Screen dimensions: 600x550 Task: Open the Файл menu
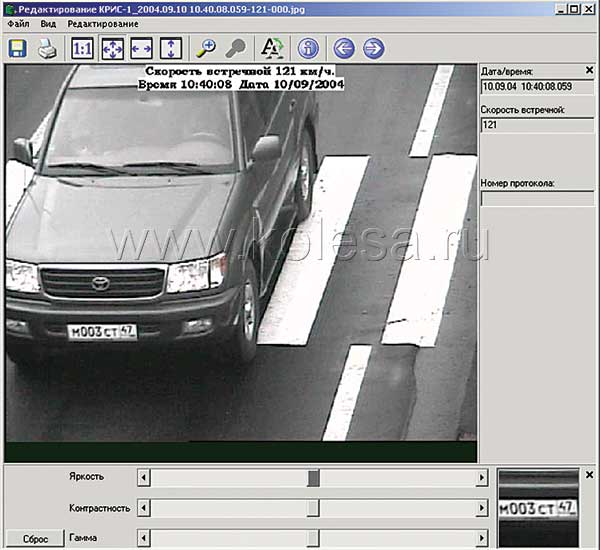click(17, 23)
